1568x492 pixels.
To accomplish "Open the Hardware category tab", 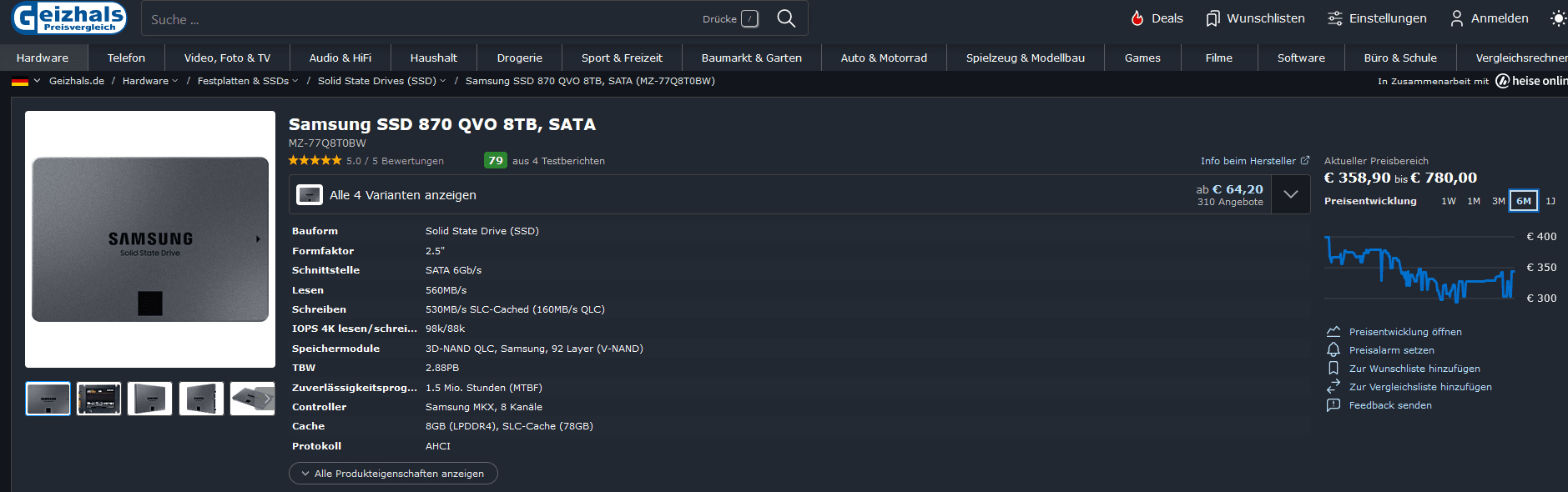I will pyautogui.click(x=43, y=58).
